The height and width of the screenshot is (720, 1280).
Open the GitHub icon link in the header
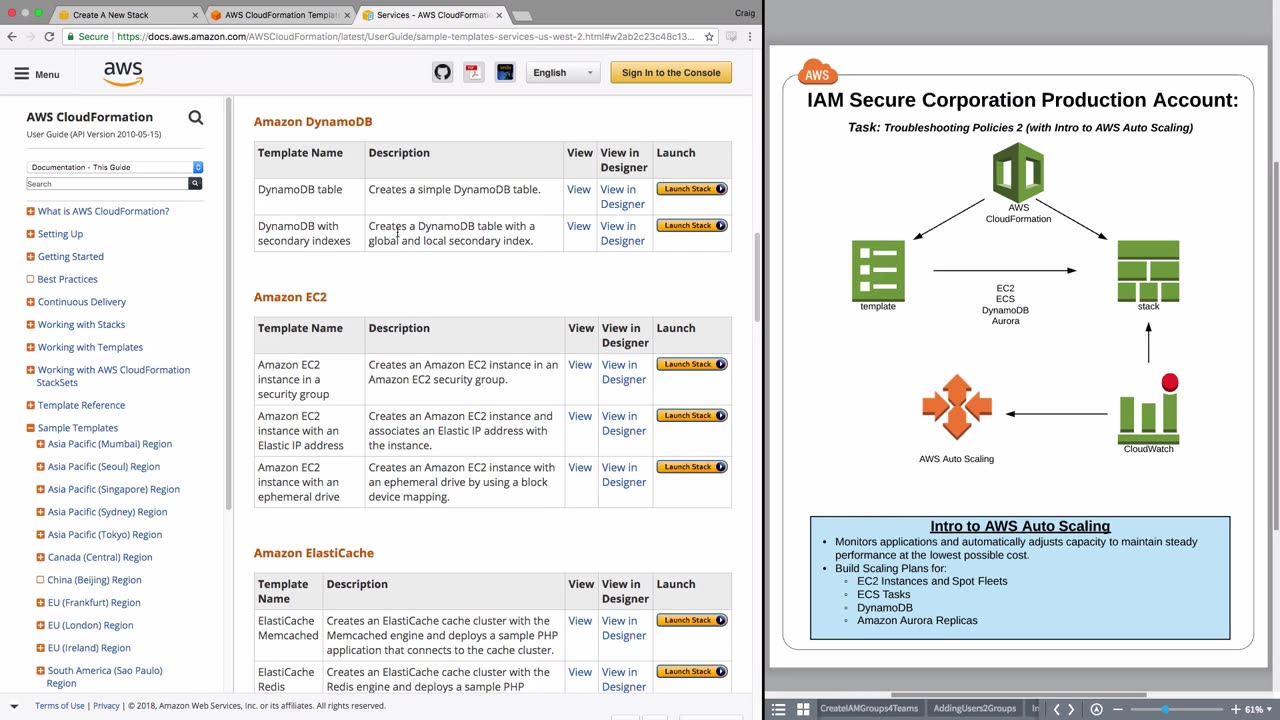[442, 72]
